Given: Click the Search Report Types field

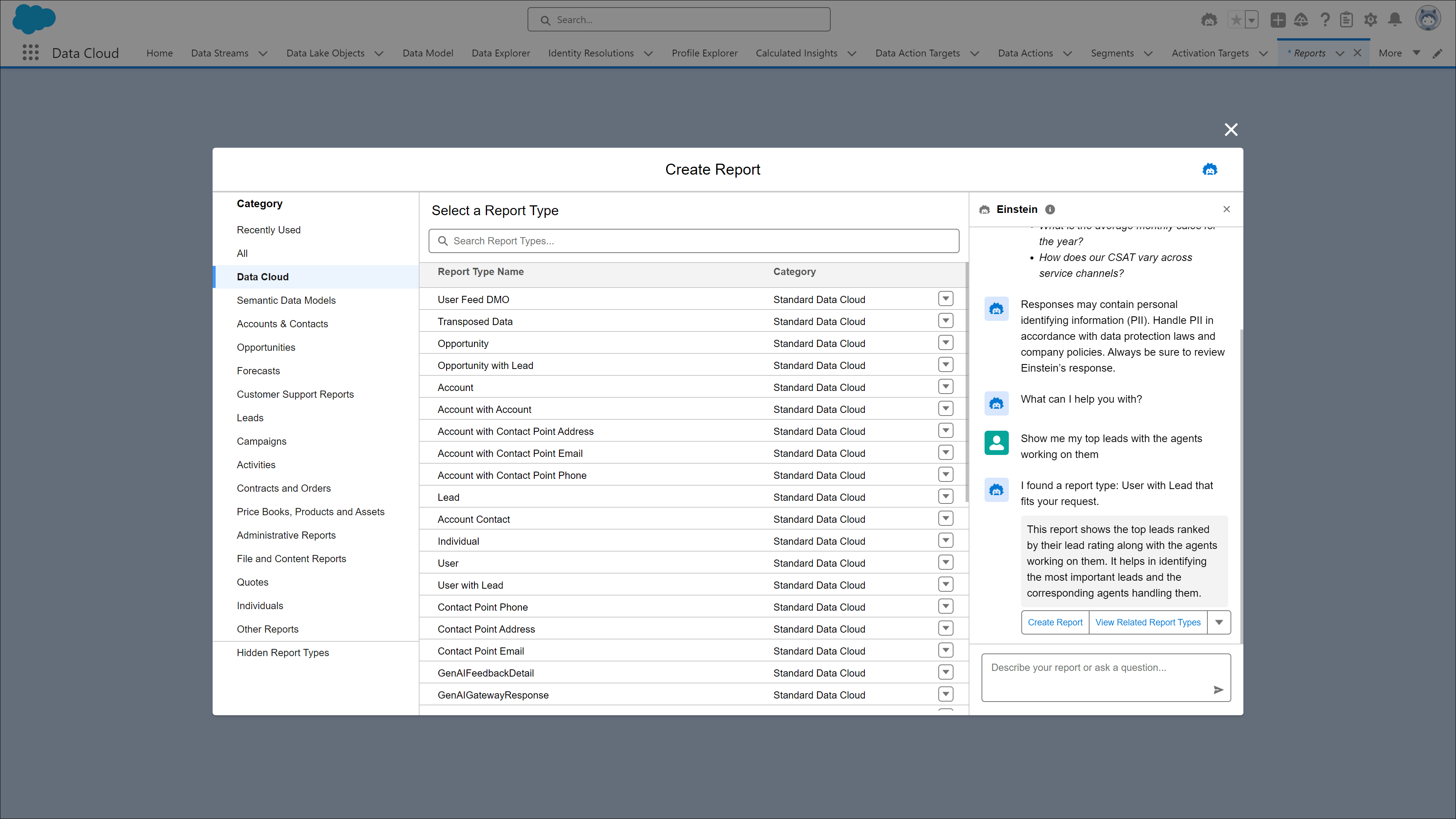Looking at the screenshot, I should click(x=694, y=241).
